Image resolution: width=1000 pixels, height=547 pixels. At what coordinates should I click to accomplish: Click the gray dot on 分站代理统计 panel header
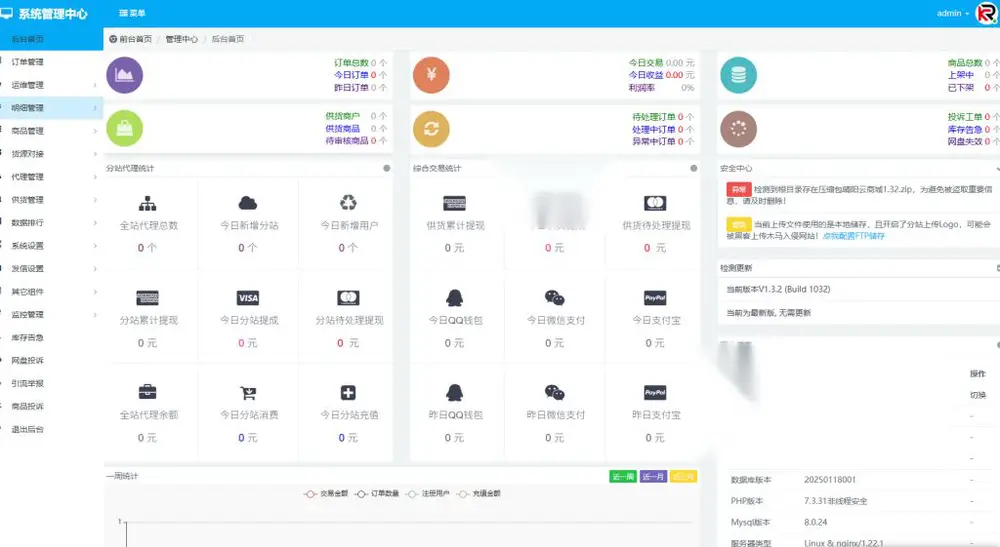click(x=386, y=168)
